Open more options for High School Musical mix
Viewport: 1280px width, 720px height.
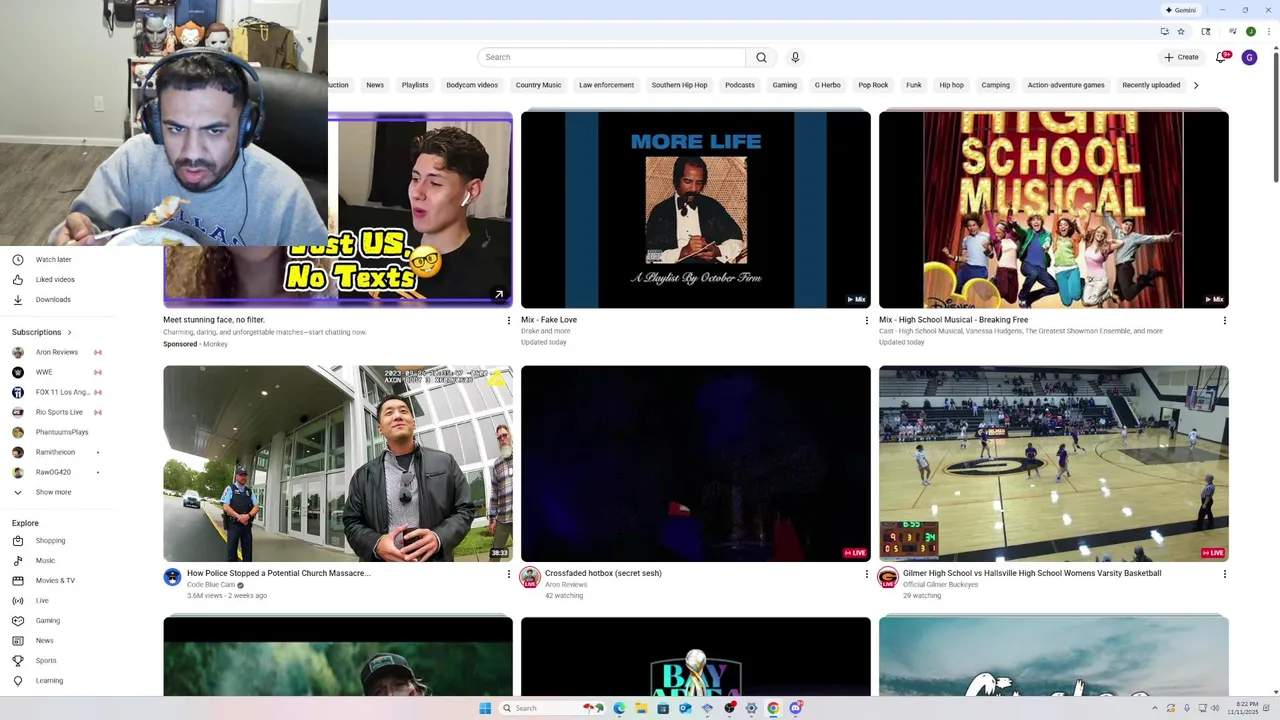(1224, 320)
